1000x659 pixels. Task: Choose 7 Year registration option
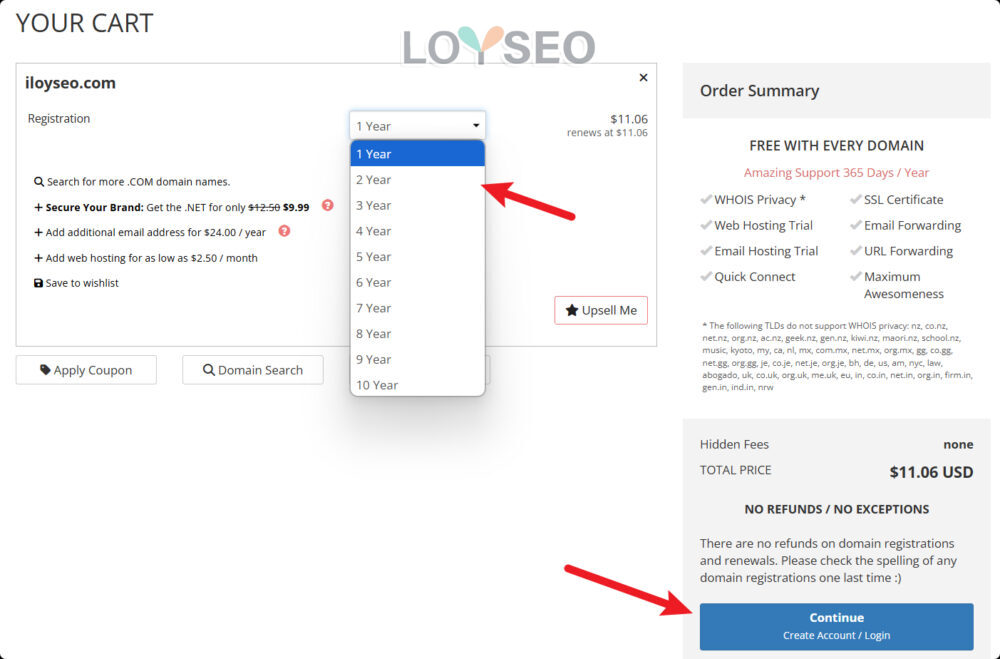pos(417,308)
